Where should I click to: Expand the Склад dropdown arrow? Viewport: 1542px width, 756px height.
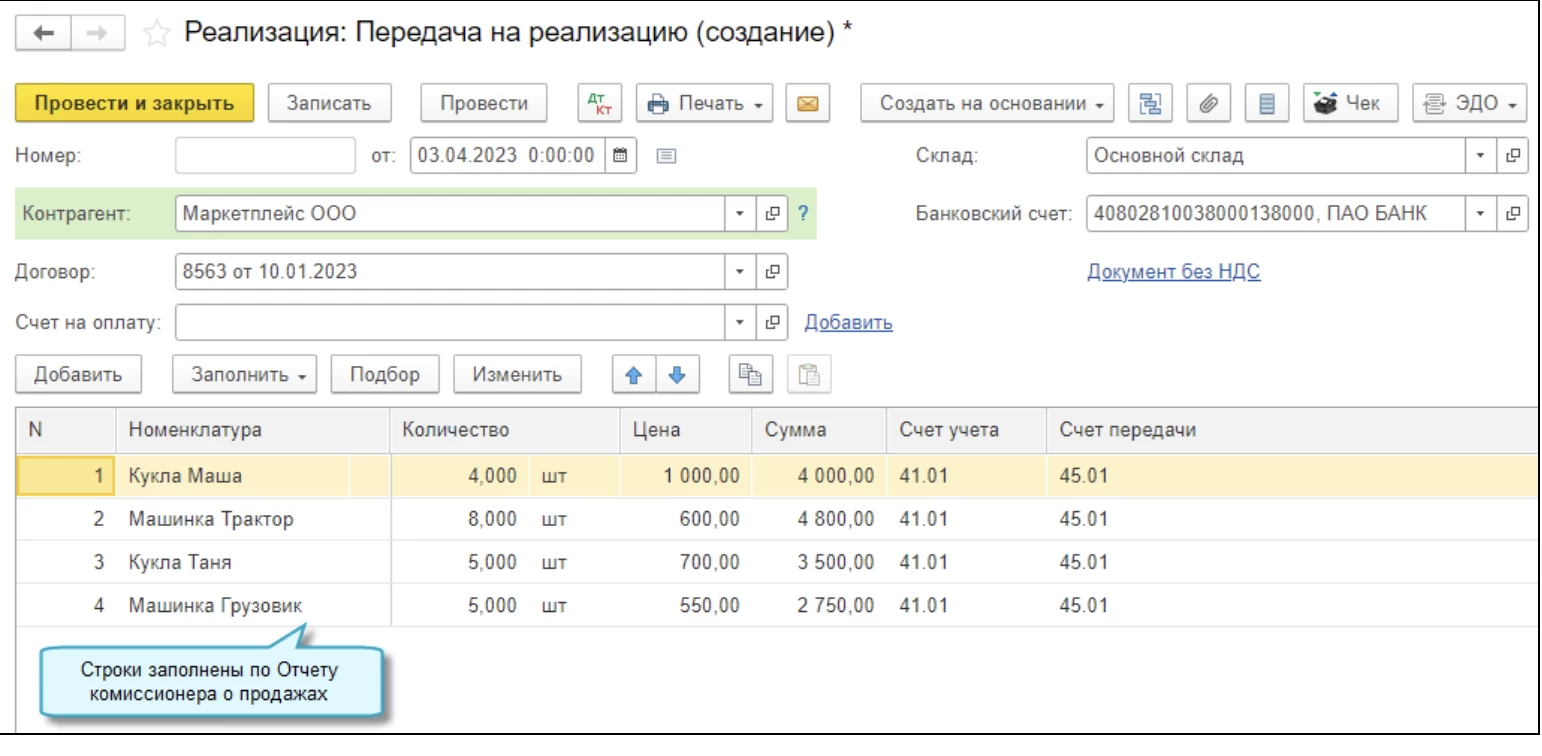pyautogui.click(x=1479, y=156)
